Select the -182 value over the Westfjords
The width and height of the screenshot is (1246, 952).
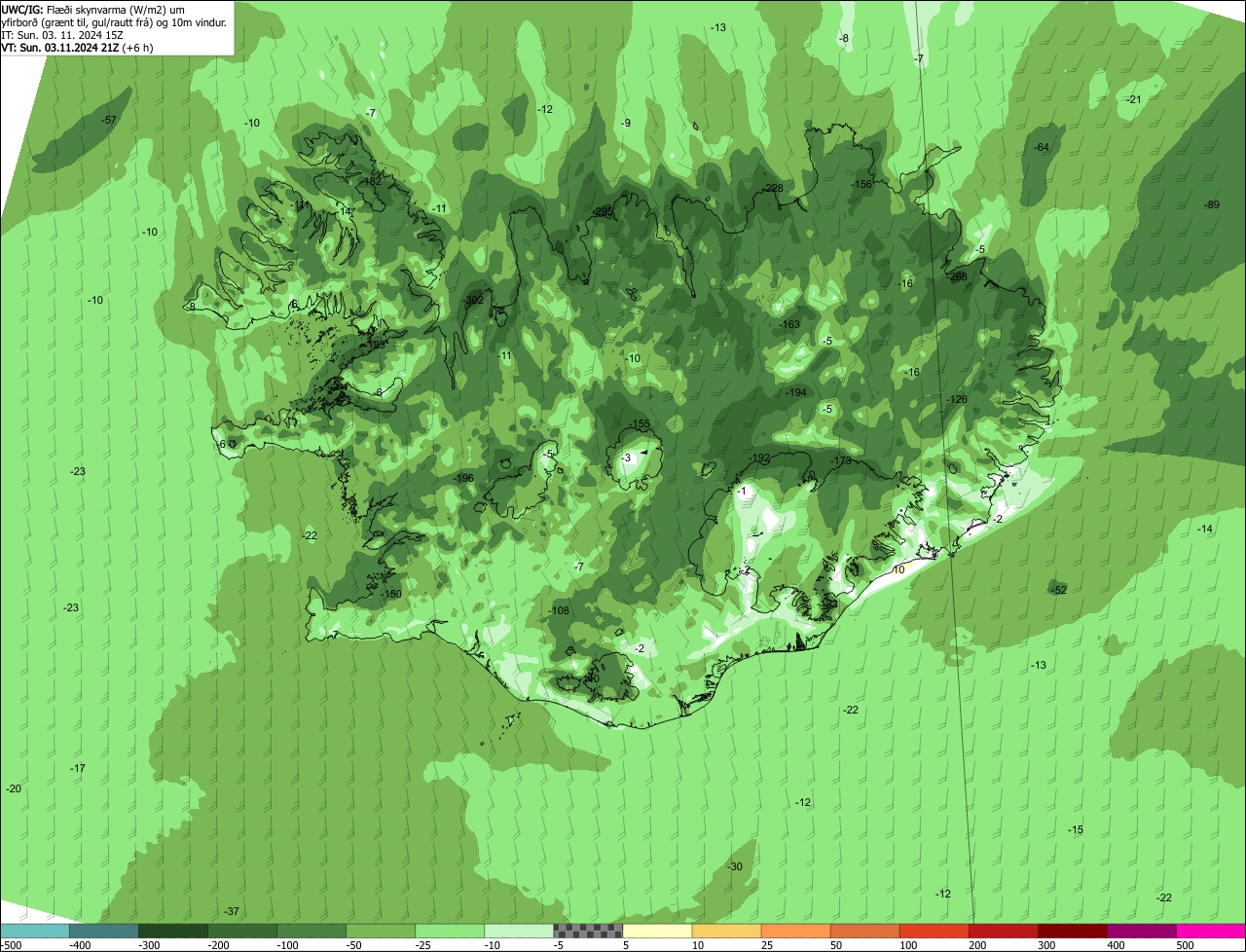tap(370, 181)
